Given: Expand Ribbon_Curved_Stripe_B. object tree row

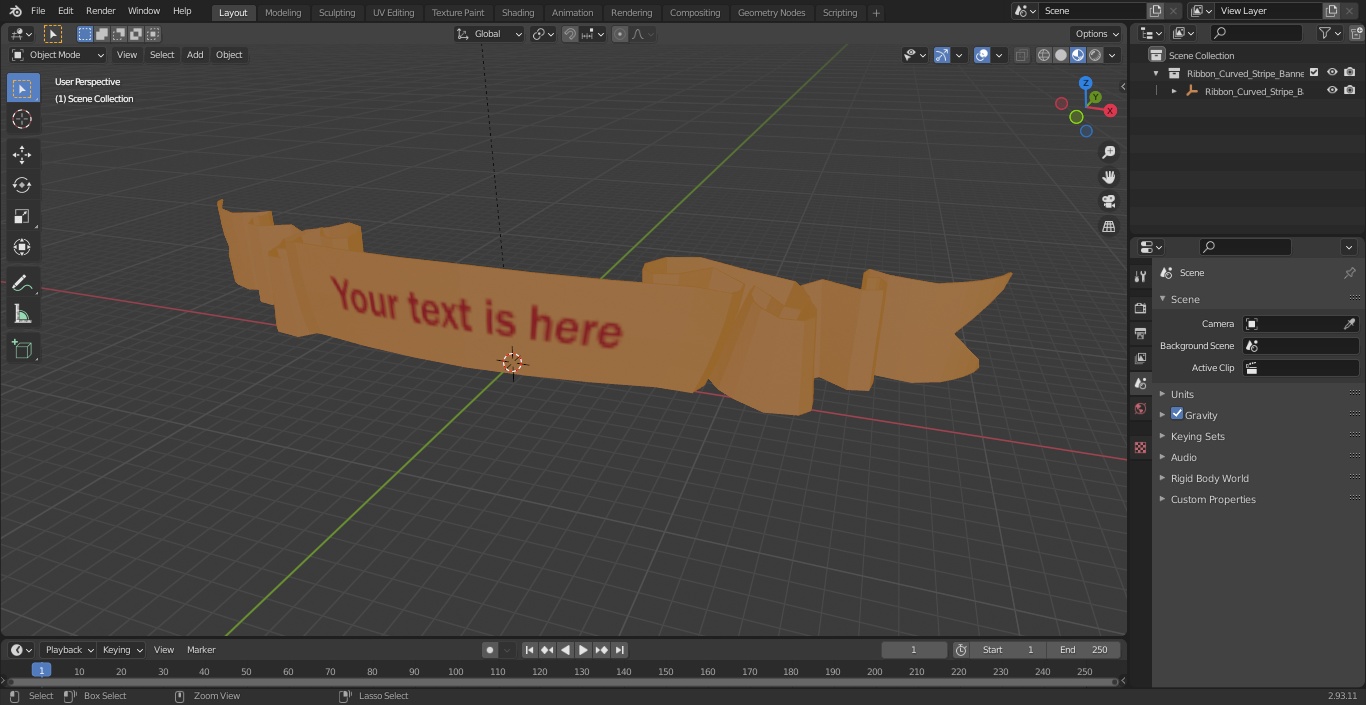Looking at the screenshot, I should [1174, 91].
